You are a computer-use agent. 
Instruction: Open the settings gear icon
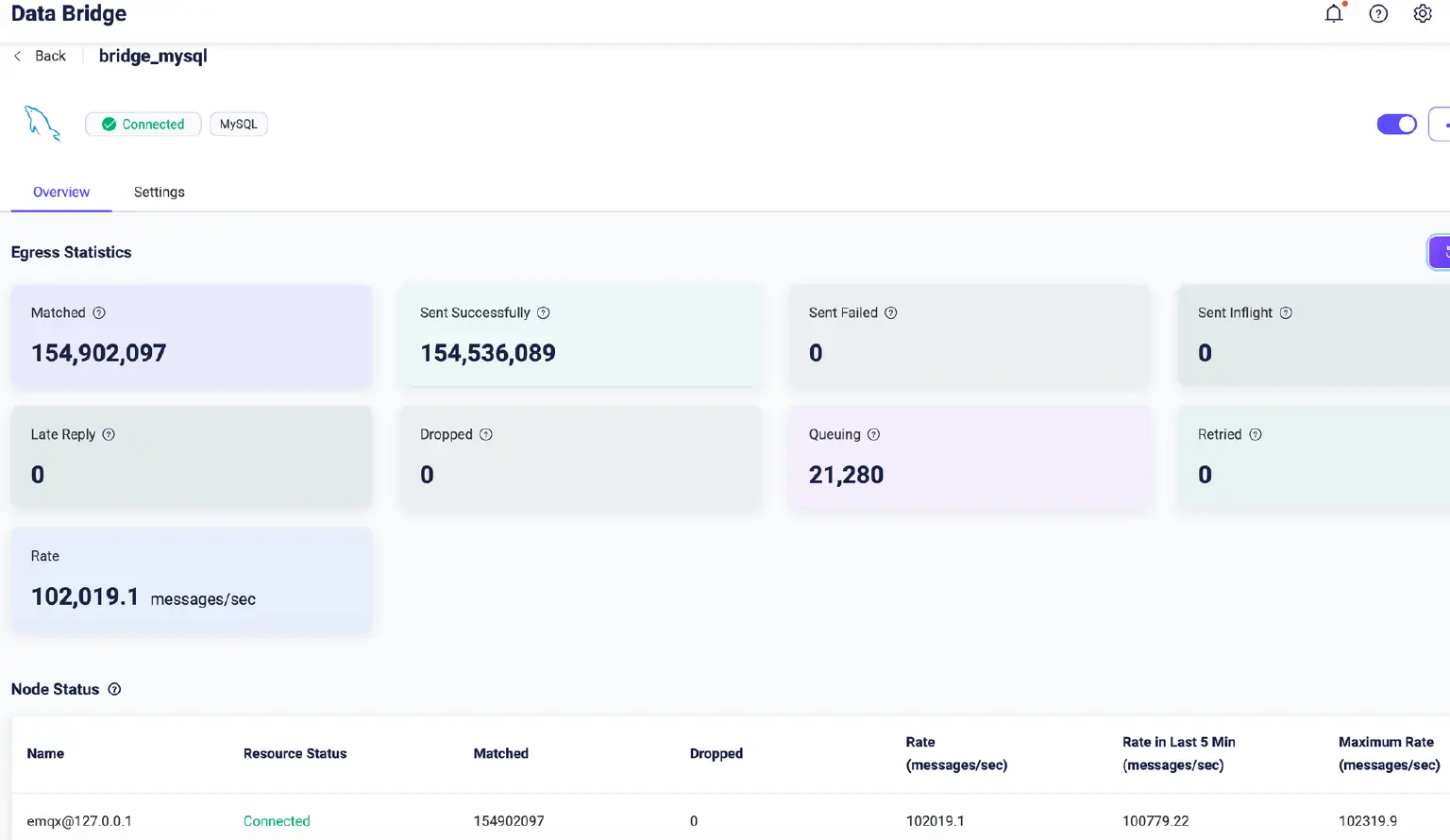pyautogui.click(x=1422, y=14)
